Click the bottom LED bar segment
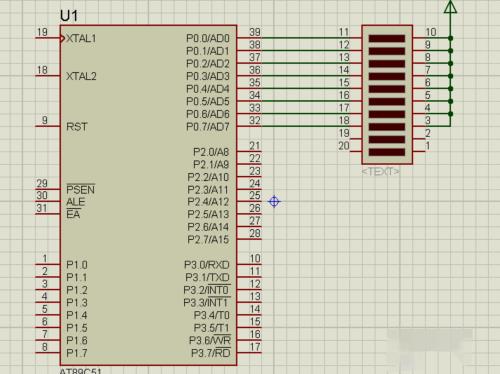This screenshot has width=500, height=374. pyautogui.click(x=387, y=152)
